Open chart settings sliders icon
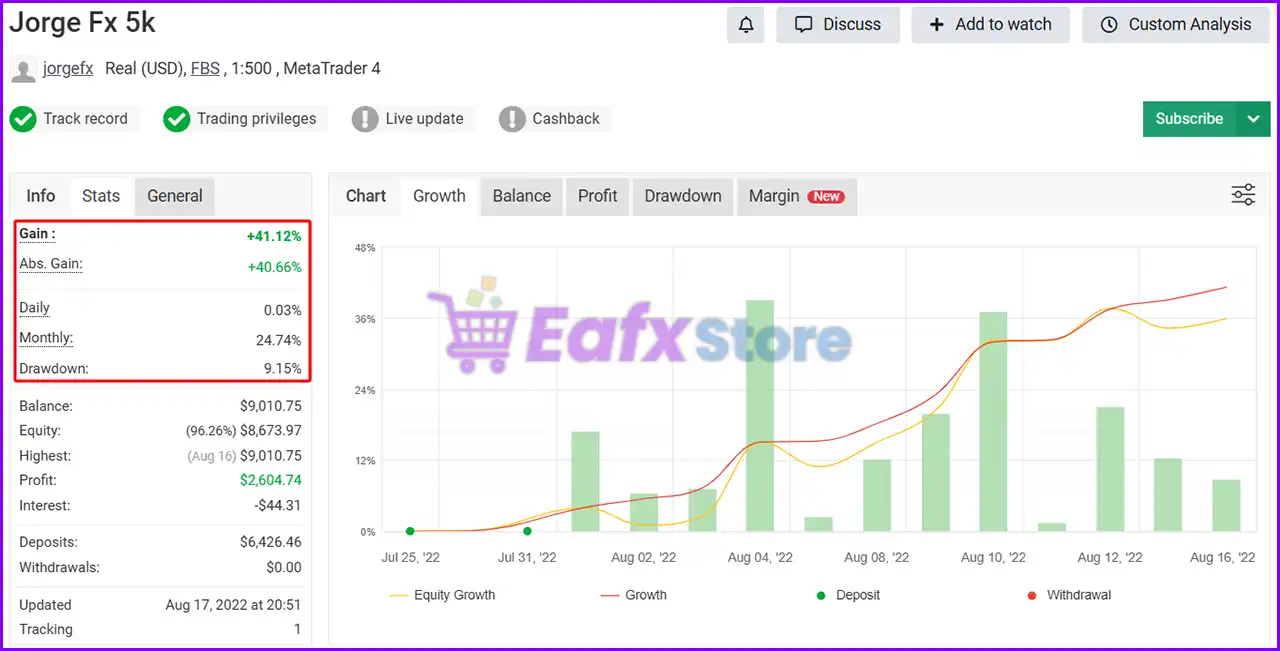 click(x=1243, y=195)
